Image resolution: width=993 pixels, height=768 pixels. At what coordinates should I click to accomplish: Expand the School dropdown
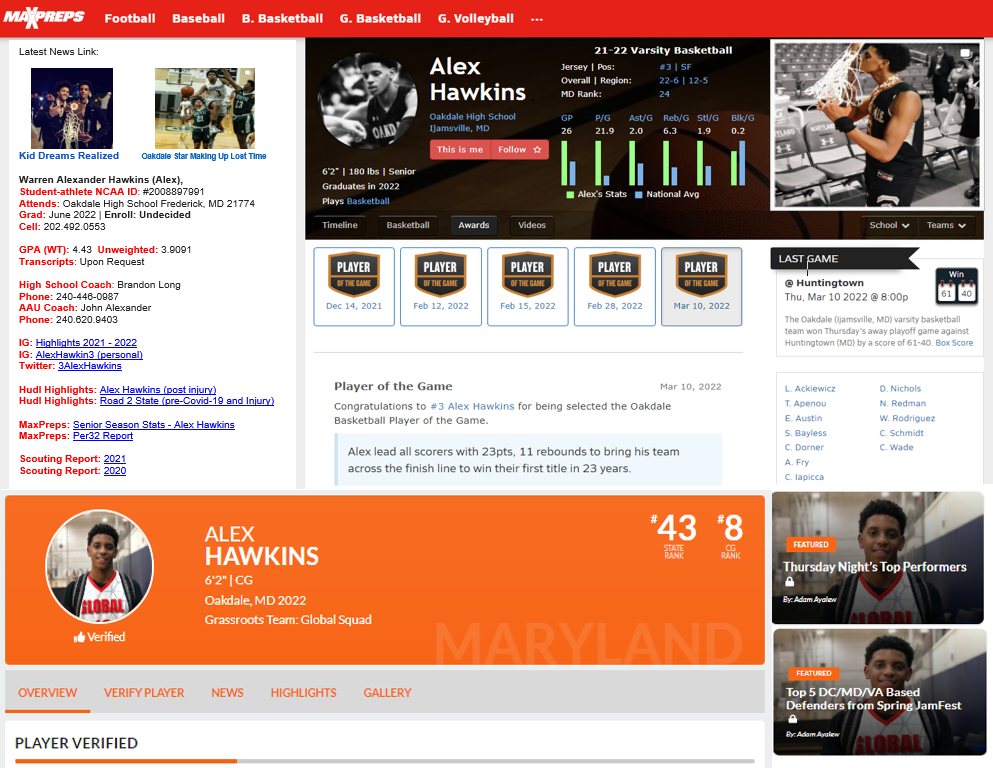point(889,225)
